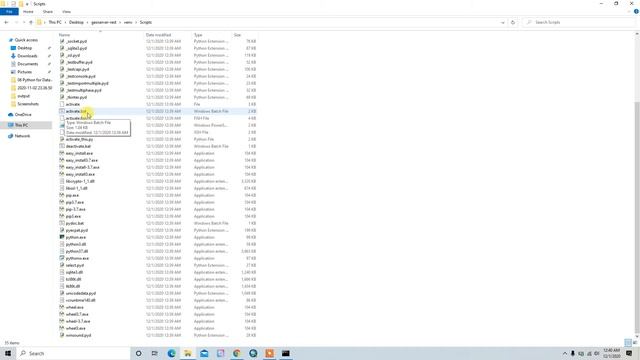Image resolution: width=640 pixels, height=360 pixels.
Task: Select libcrypto-1_1.dll file icon
Action: [62, 181]
